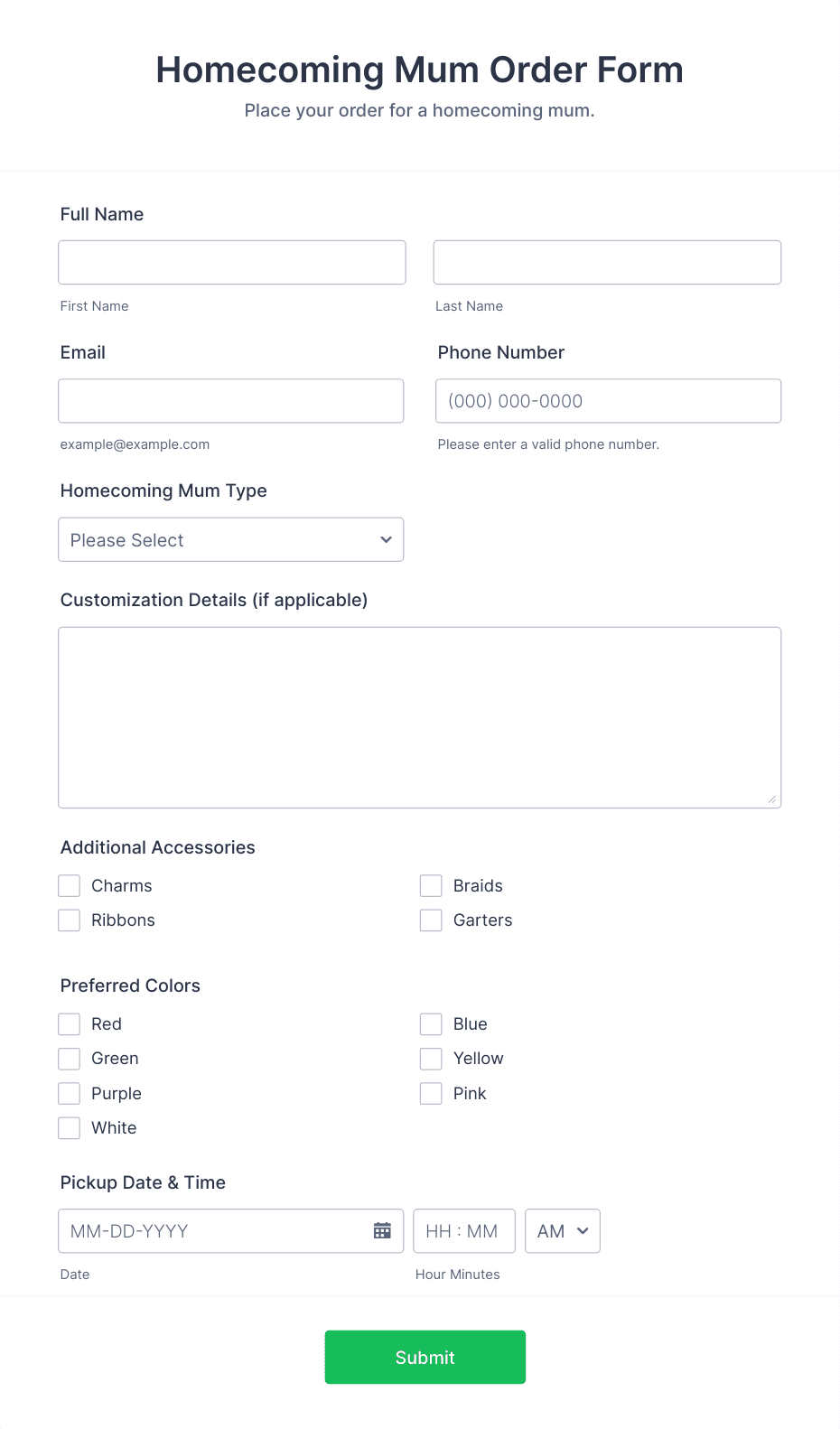Click the Email address field
Screen dimensions: 840x1429
click(x=231, y=400)
